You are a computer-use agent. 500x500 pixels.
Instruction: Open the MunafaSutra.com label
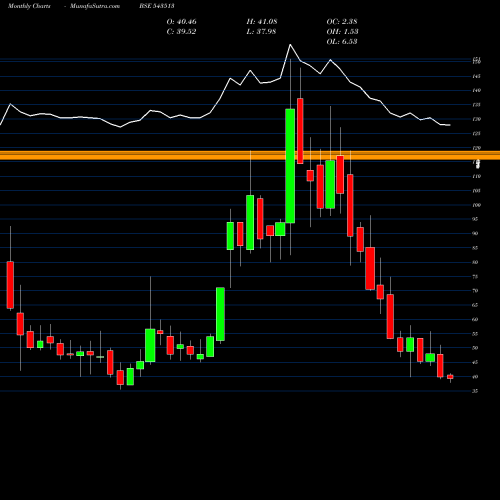pos(95,6)
